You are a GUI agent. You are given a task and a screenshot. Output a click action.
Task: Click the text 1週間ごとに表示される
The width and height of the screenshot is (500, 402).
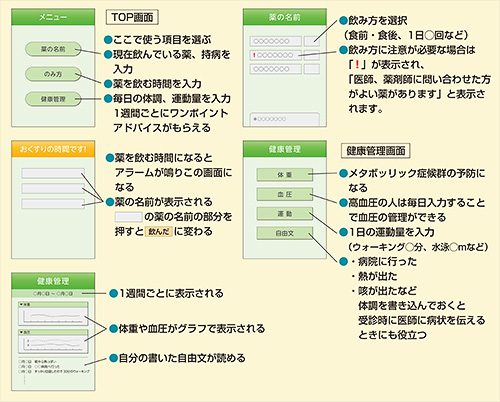pos(171,294)
